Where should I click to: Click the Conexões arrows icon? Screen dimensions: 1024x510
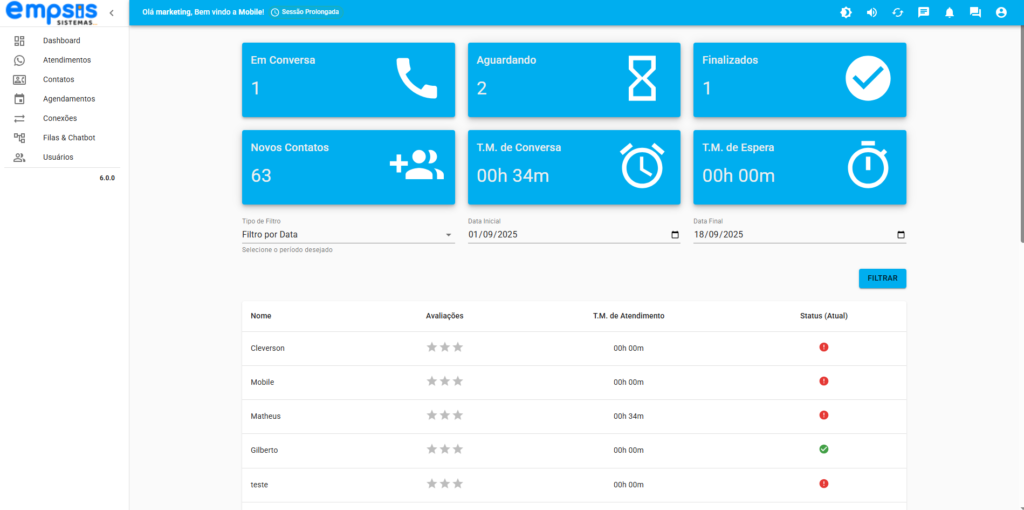point(19,118)
